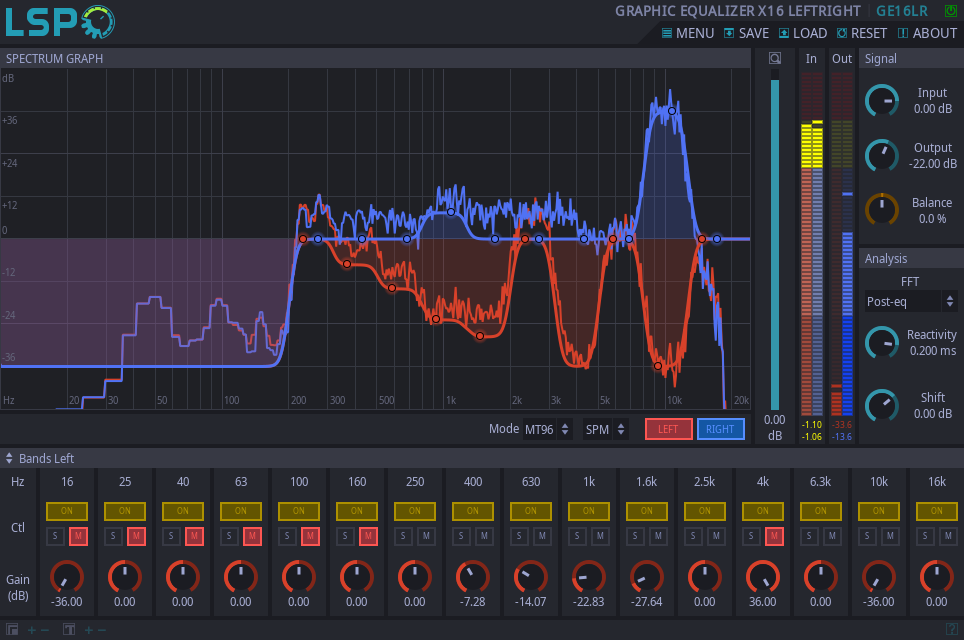Open the FFT Post-eq dropdown
The width and height of the screenshot is (964, 640).
point(911,301)
